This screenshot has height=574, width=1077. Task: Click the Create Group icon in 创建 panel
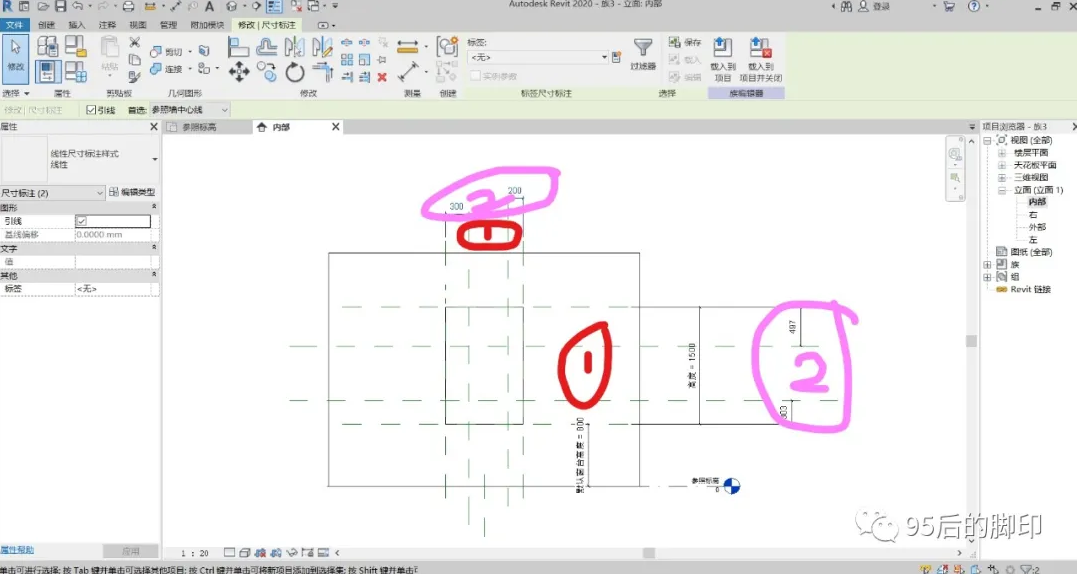[447, 47]
